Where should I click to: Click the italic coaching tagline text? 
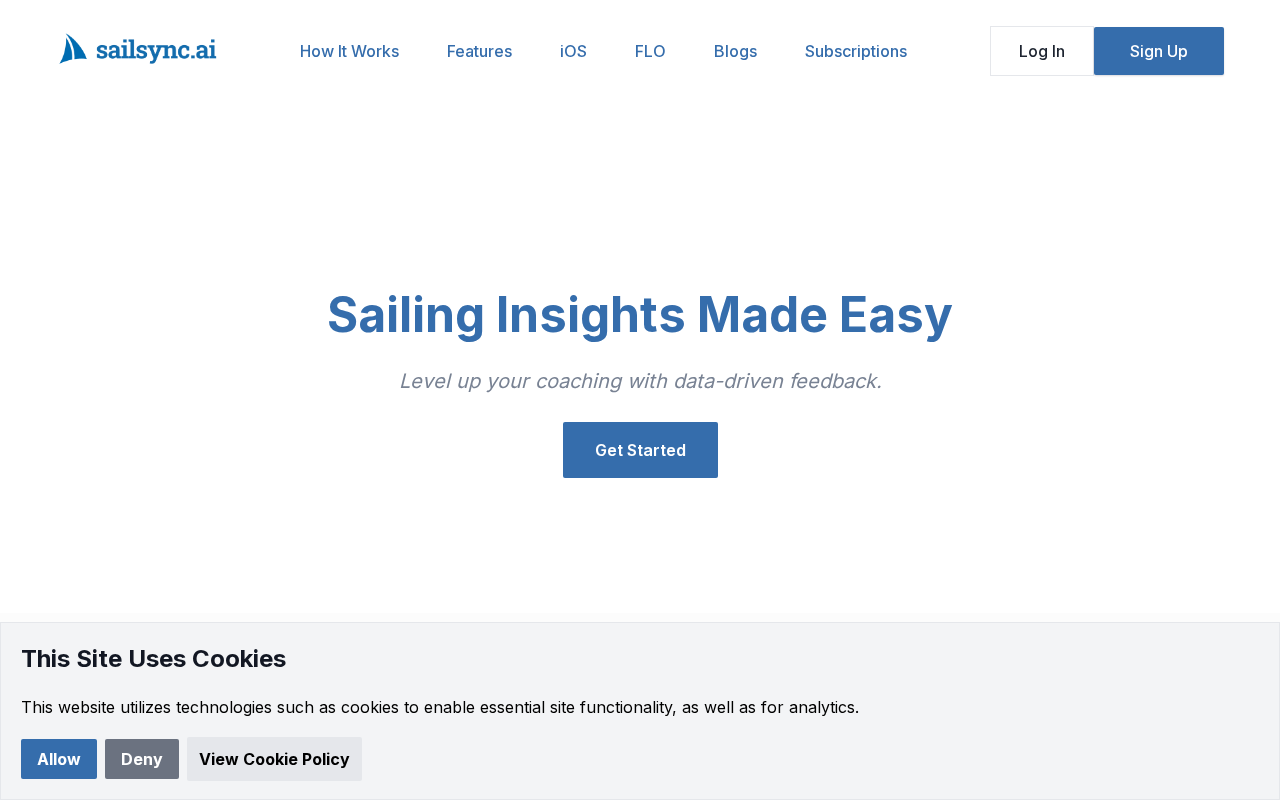pyautogui.click(x=640, y=381)
